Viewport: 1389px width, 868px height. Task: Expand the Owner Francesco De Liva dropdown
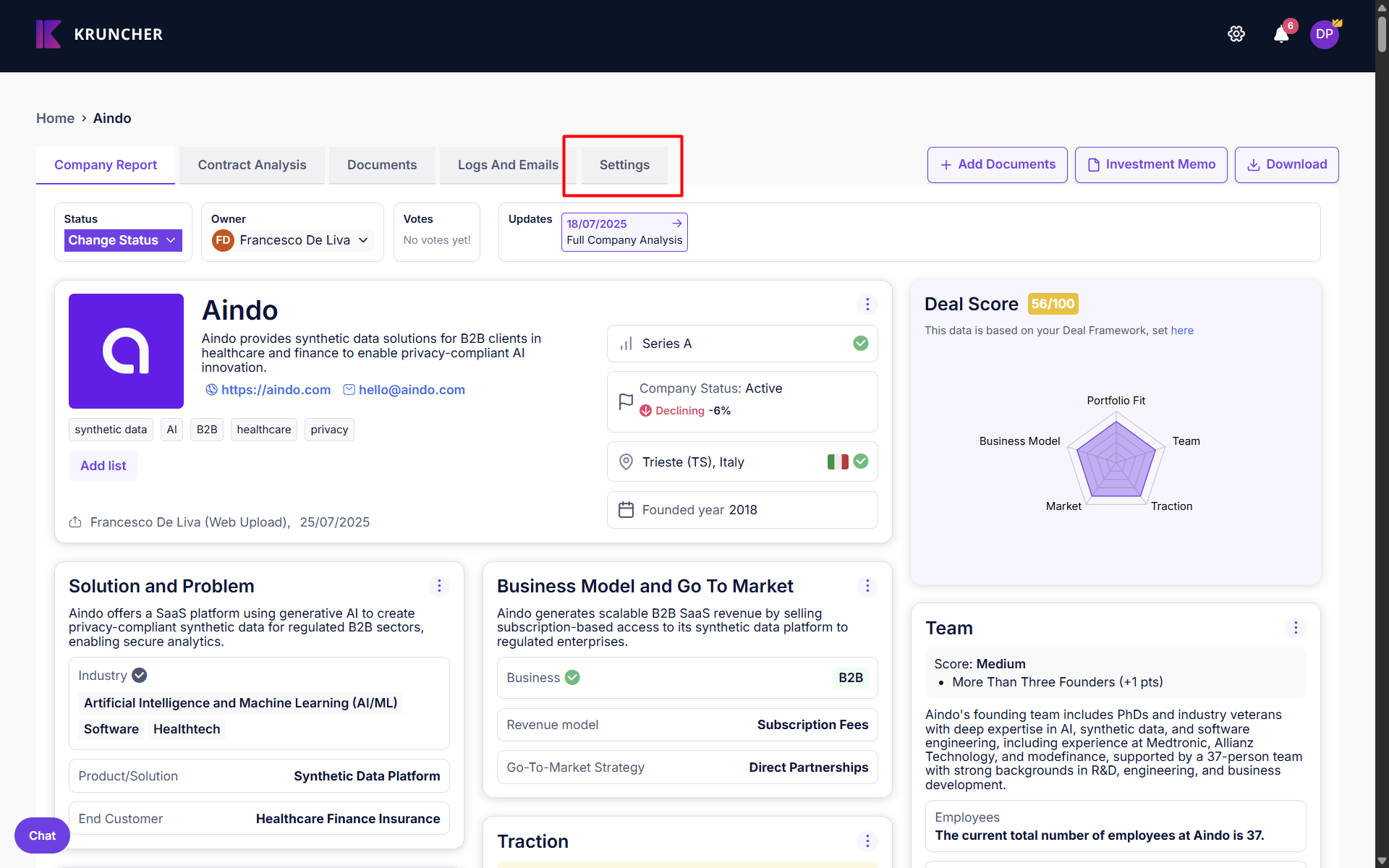[292, 240]
